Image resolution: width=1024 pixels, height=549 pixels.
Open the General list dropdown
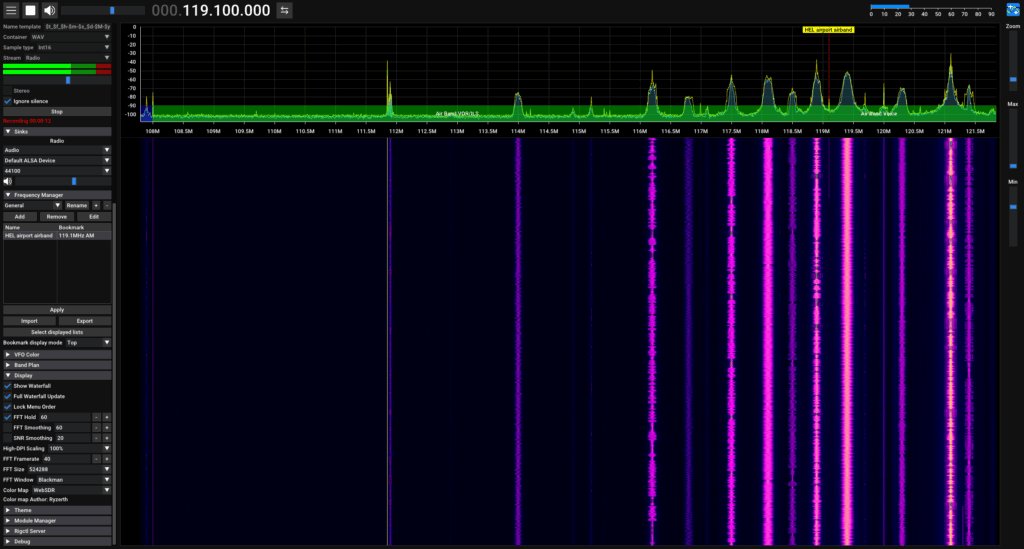pyautogui.click(x=32, y=206)
